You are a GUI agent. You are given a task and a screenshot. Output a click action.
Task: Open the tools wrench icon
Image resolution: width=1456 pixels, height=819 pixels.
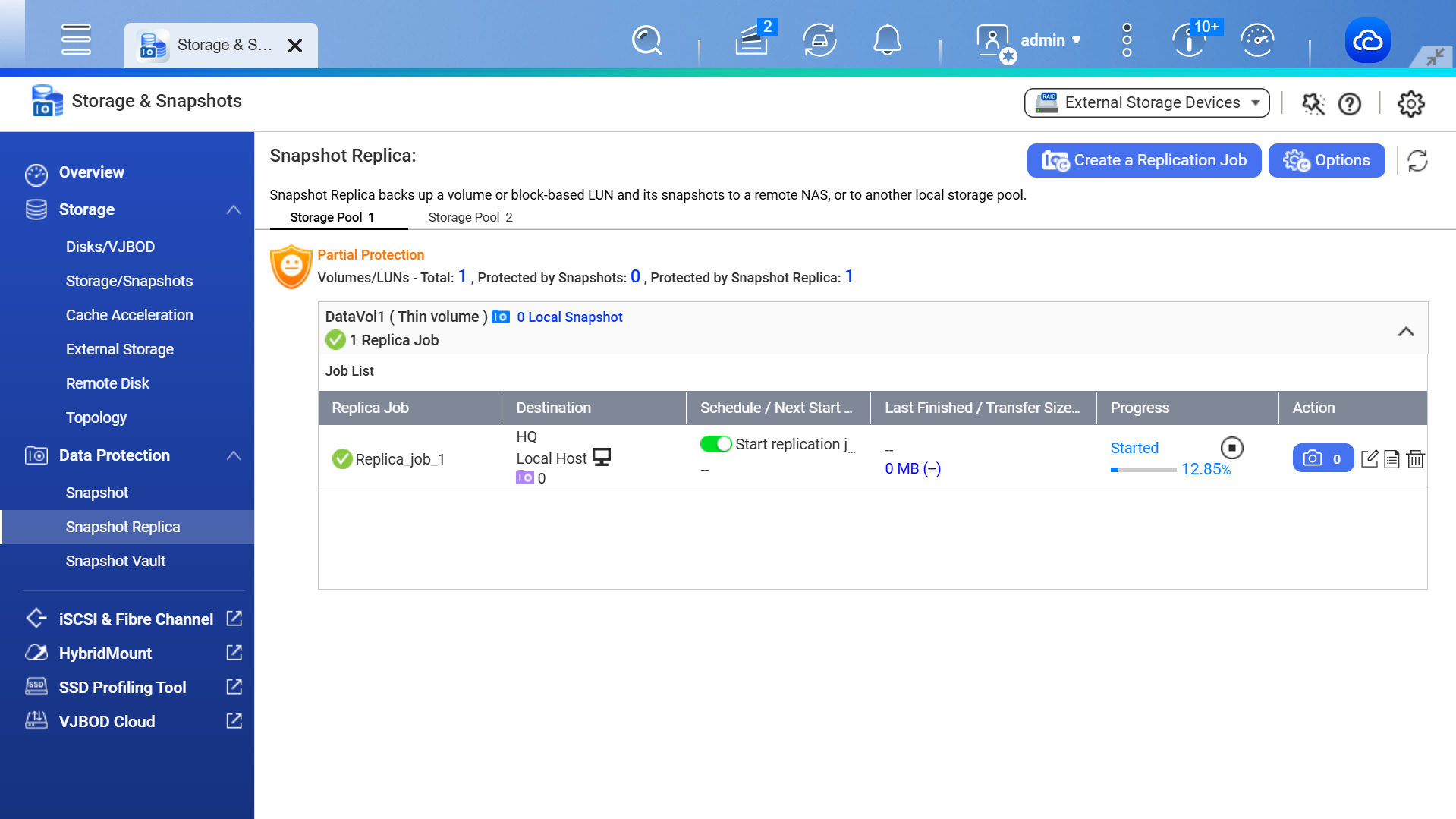(x=1313, y=103)
